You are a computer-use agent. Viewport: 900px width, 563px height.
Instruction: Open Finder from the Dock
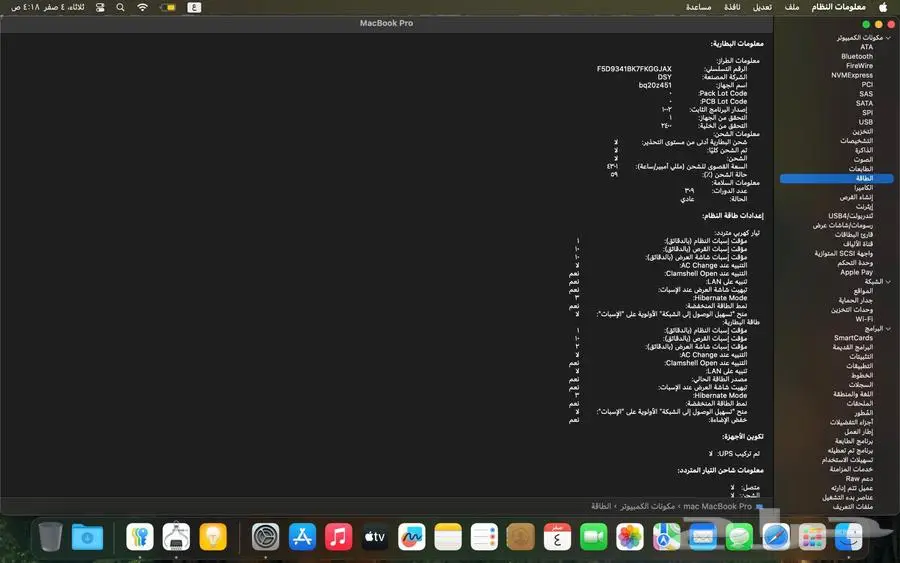848,537
